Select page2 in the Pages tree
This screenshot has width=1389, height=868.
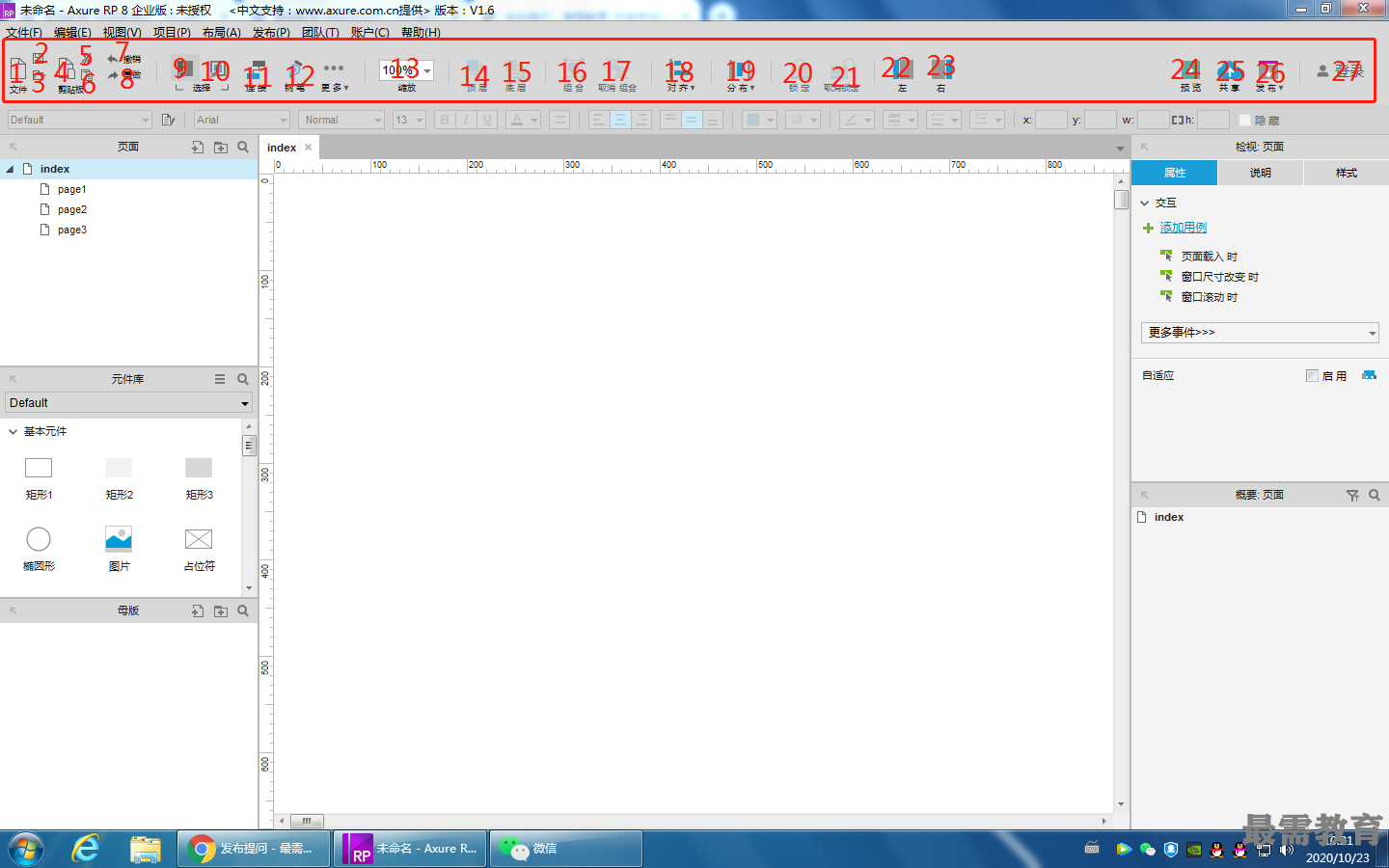[x=72, y=209]
